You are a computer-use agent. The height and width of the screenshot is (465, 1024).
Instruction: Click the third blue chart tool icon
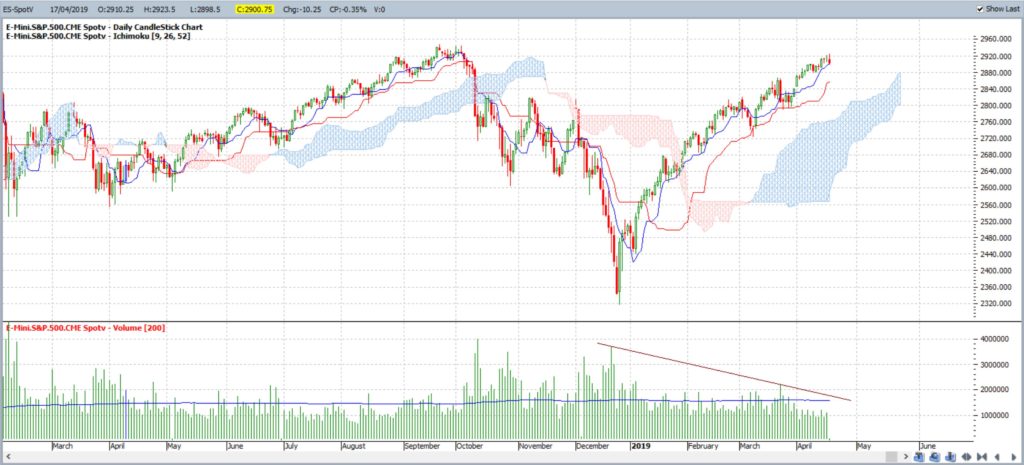[950, 457]
